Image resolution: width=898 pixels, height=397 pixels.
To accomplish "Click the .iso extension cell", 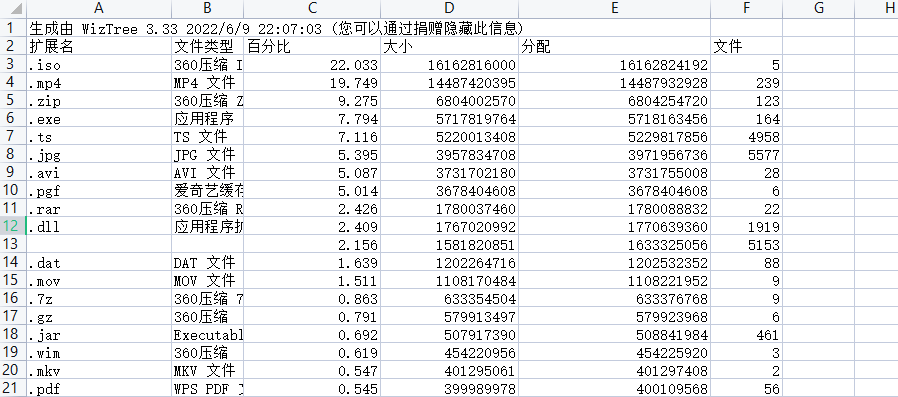I will [99, 65].
